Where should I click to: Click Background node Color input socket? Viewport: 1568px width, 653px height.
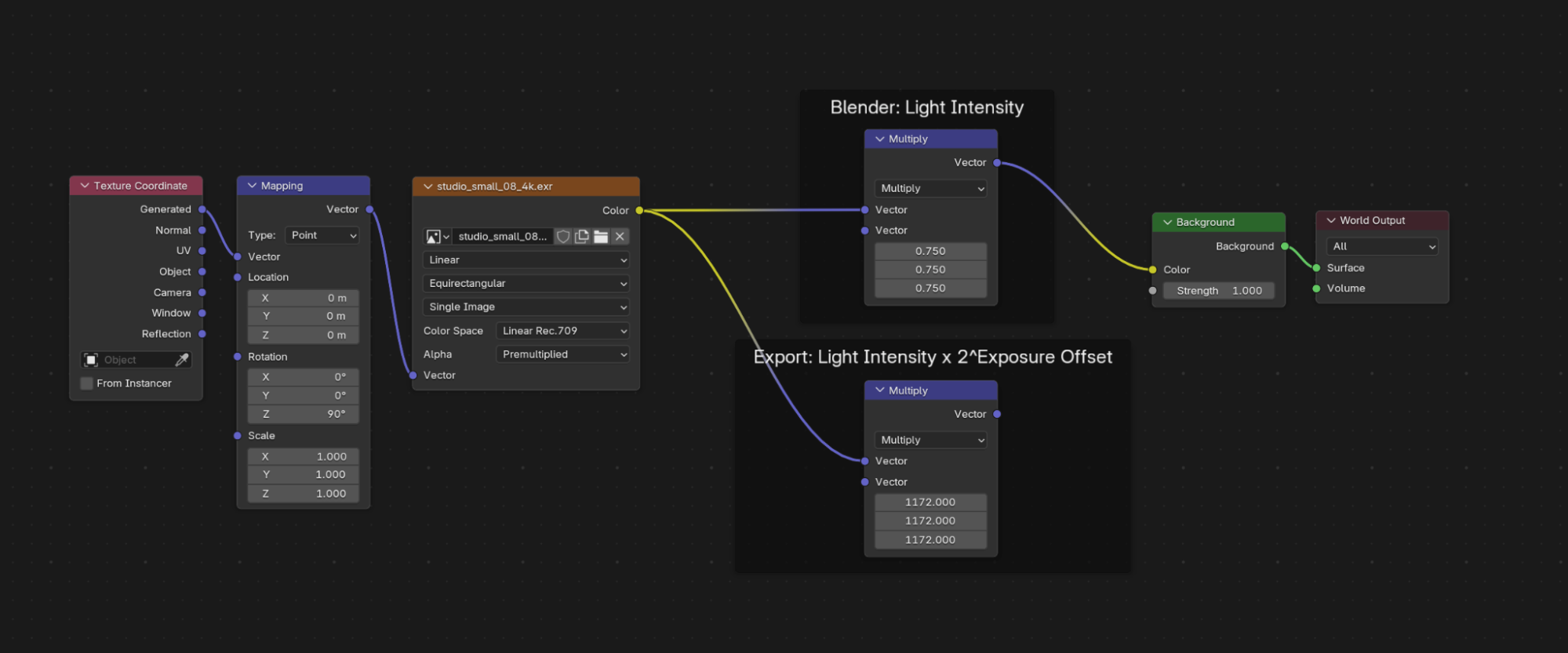click(1152, 270)
